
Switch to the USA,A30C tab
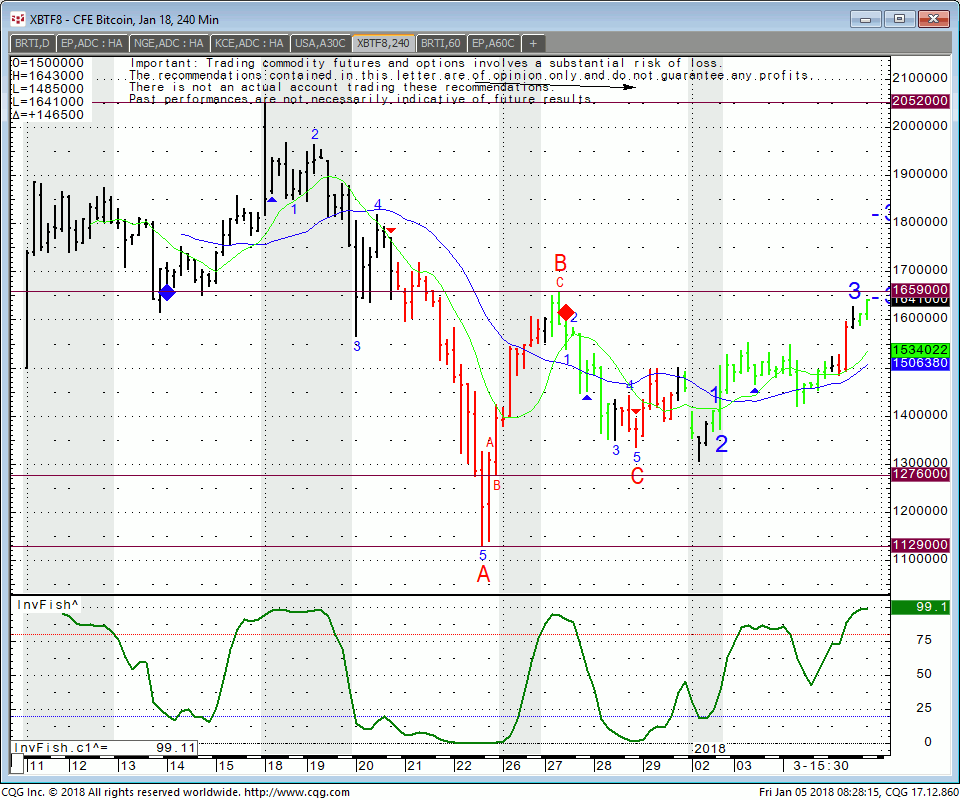(320, 43)
